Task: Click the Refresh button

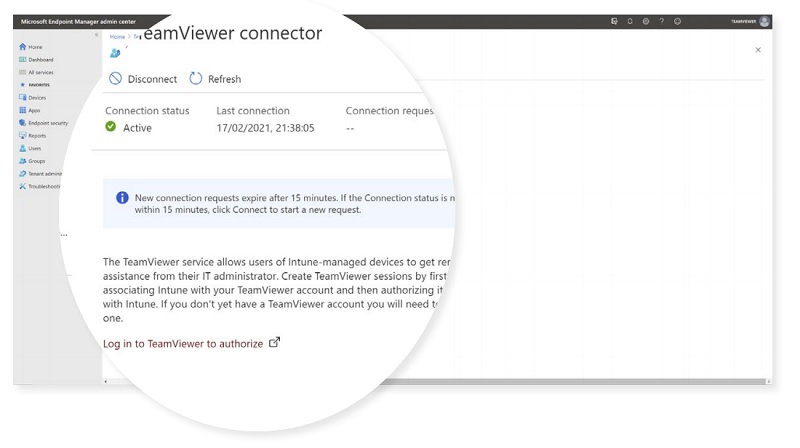Action: click(215, 79)
